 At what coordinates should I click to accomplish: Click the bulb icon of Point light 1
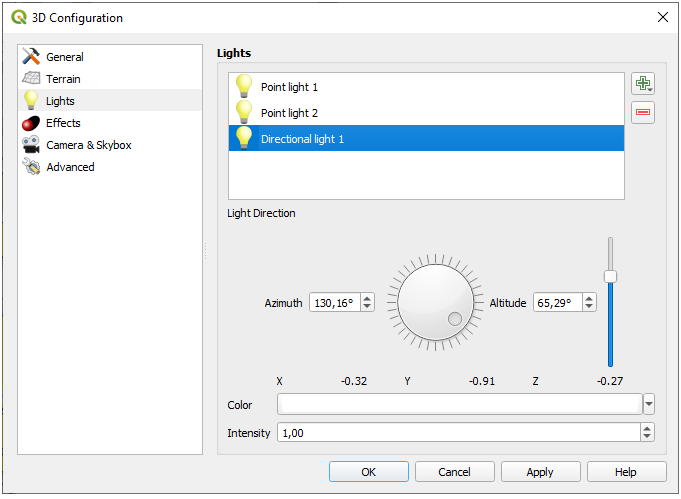[x=243, y=87]
